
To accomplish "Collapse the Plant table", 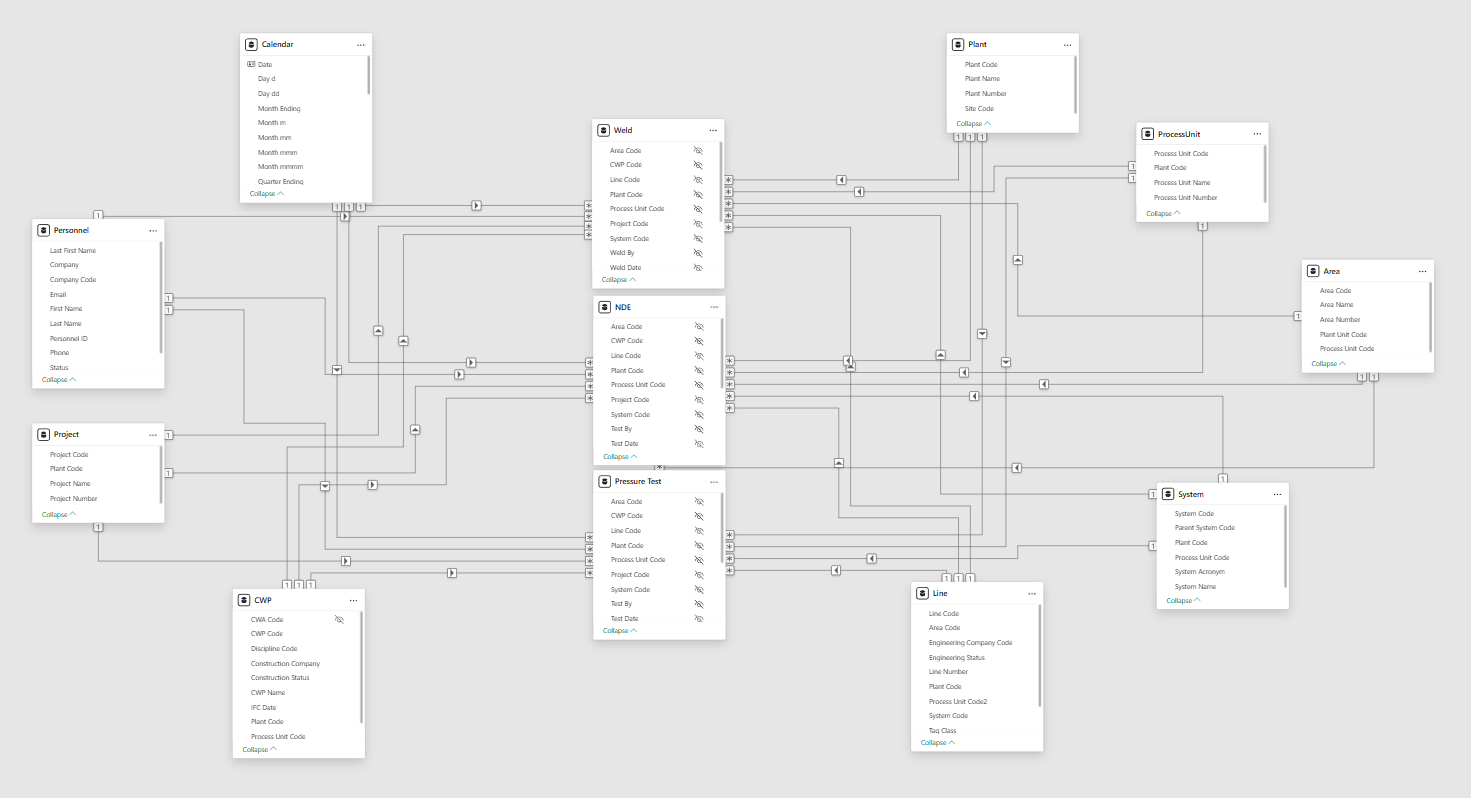I will click(x=974, y=123).
